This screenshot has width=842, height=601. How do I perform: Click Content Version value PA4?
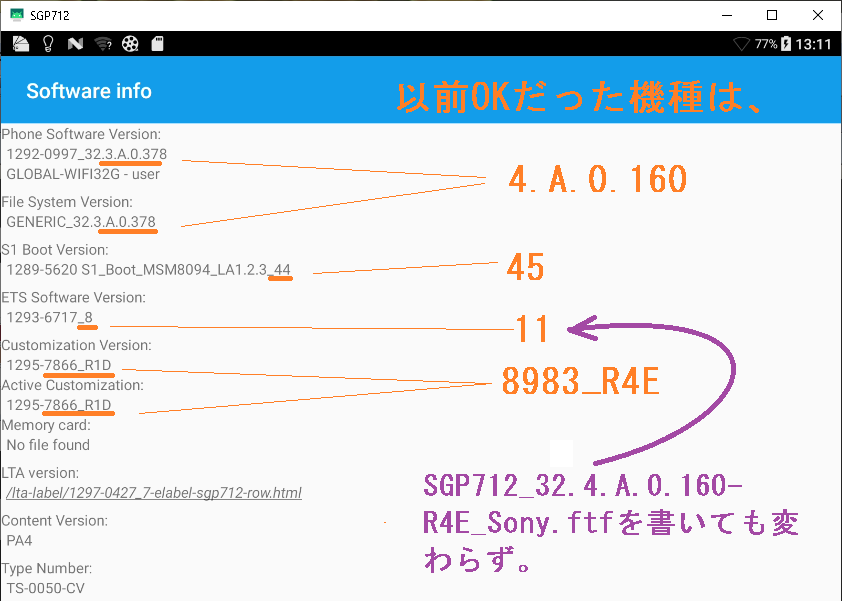coord(19,540)
